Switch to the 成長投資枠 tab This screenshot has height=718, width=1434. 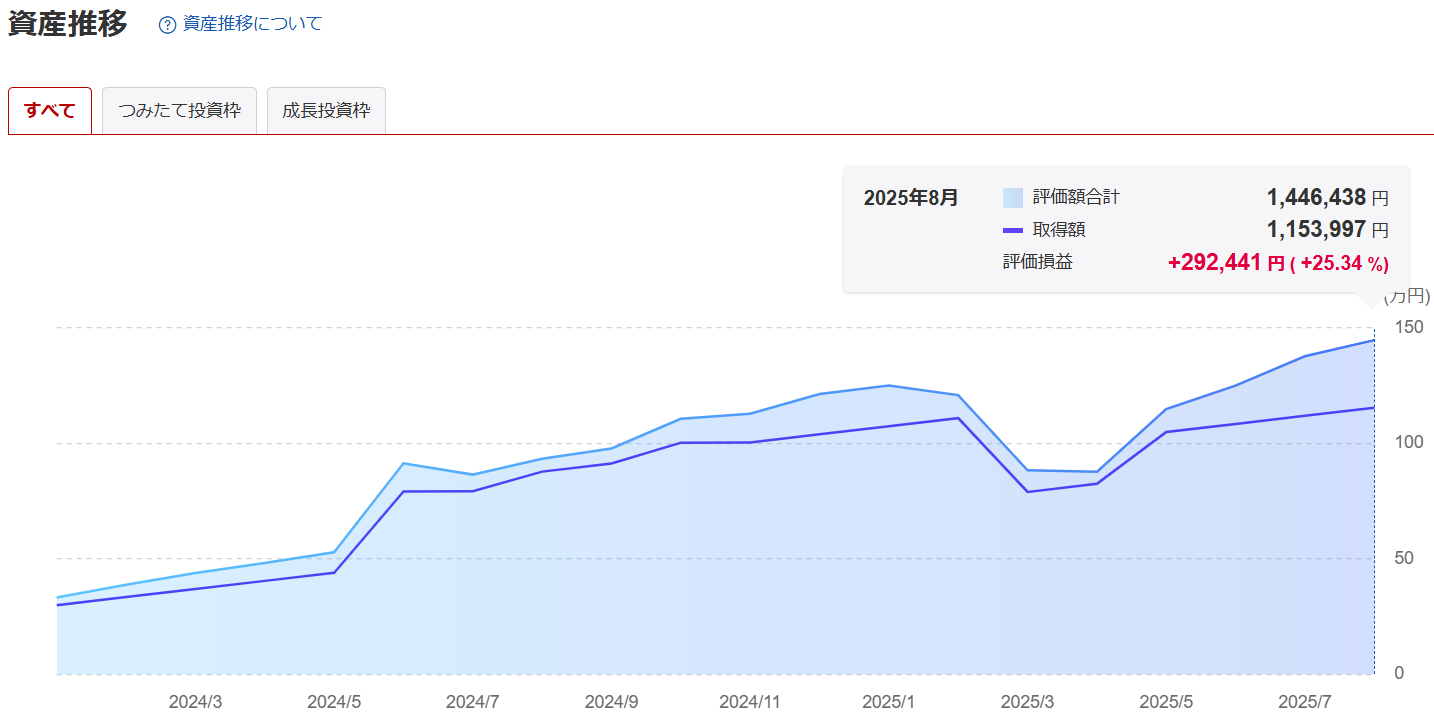coord(326,111)
